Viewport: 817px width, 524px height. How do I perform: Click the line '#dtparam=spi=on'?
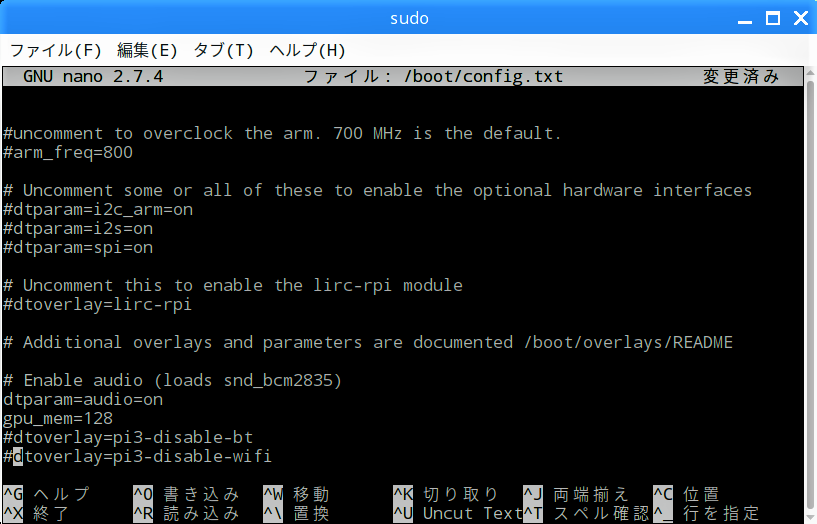tap(78, 247)
